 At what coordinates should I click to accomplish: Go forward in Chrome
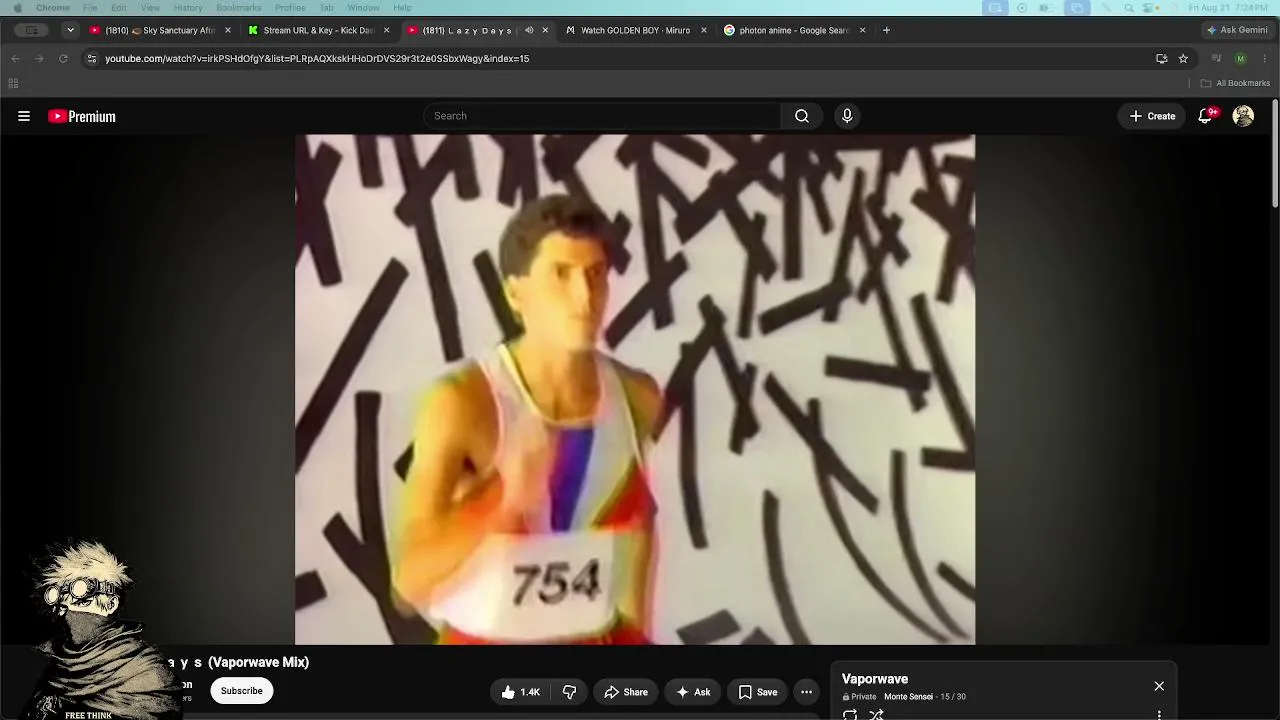[39, 59]
